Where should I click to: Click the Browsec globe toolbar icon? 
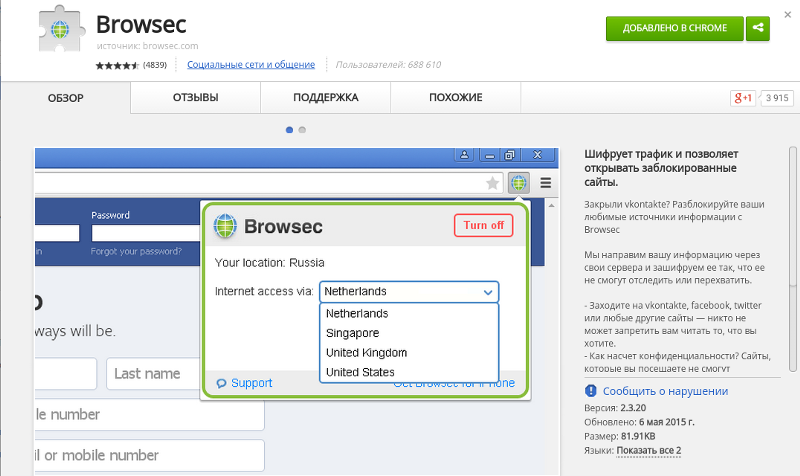point(518,183)
